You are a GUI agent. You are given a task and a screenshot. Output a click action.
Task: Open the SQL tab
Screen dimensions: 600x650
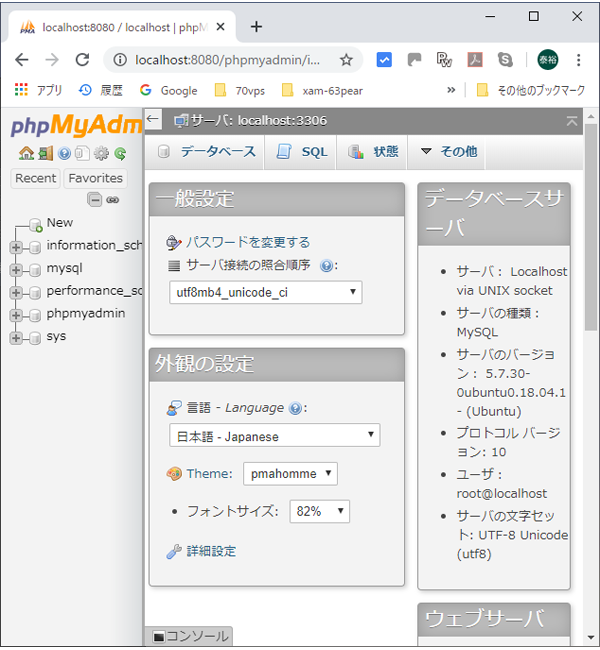click(301, 152)
